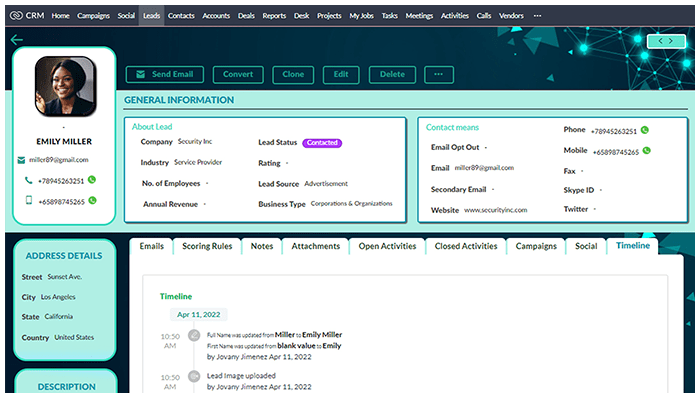This screenshot has width=700, height=398.
Task: Click Emily Miller's profile photo
Action: [x=65, y=86]
